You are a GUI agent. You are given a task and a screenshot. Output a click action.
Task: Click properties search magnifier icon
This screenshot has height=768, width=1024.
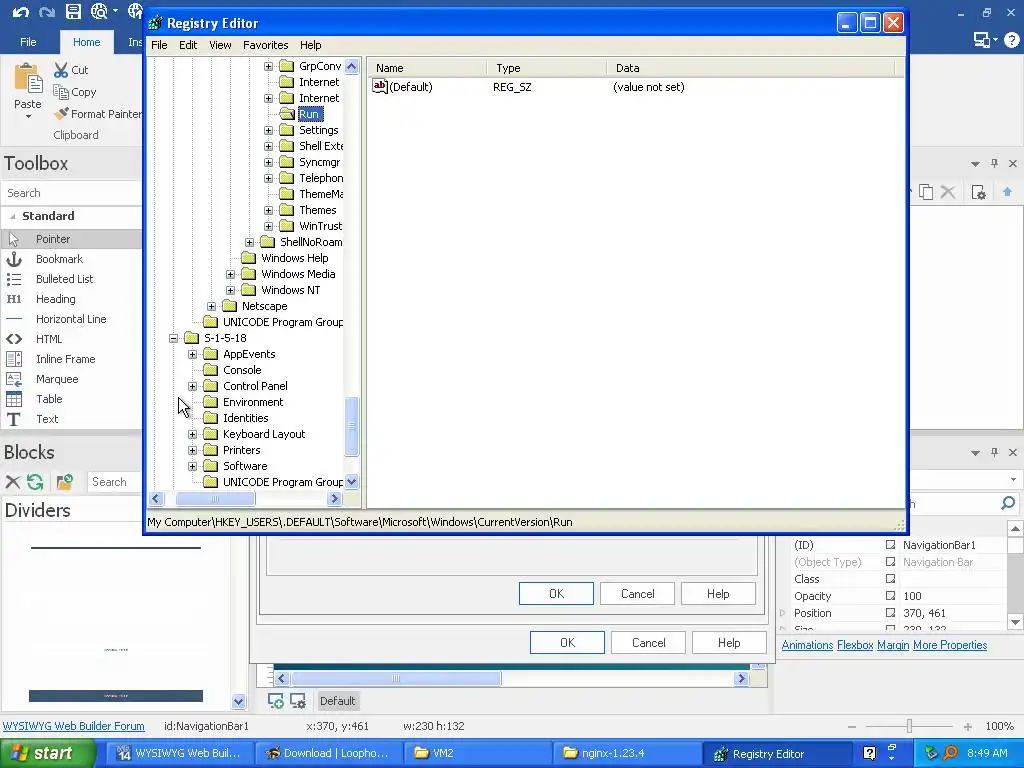pos(1008,503)
